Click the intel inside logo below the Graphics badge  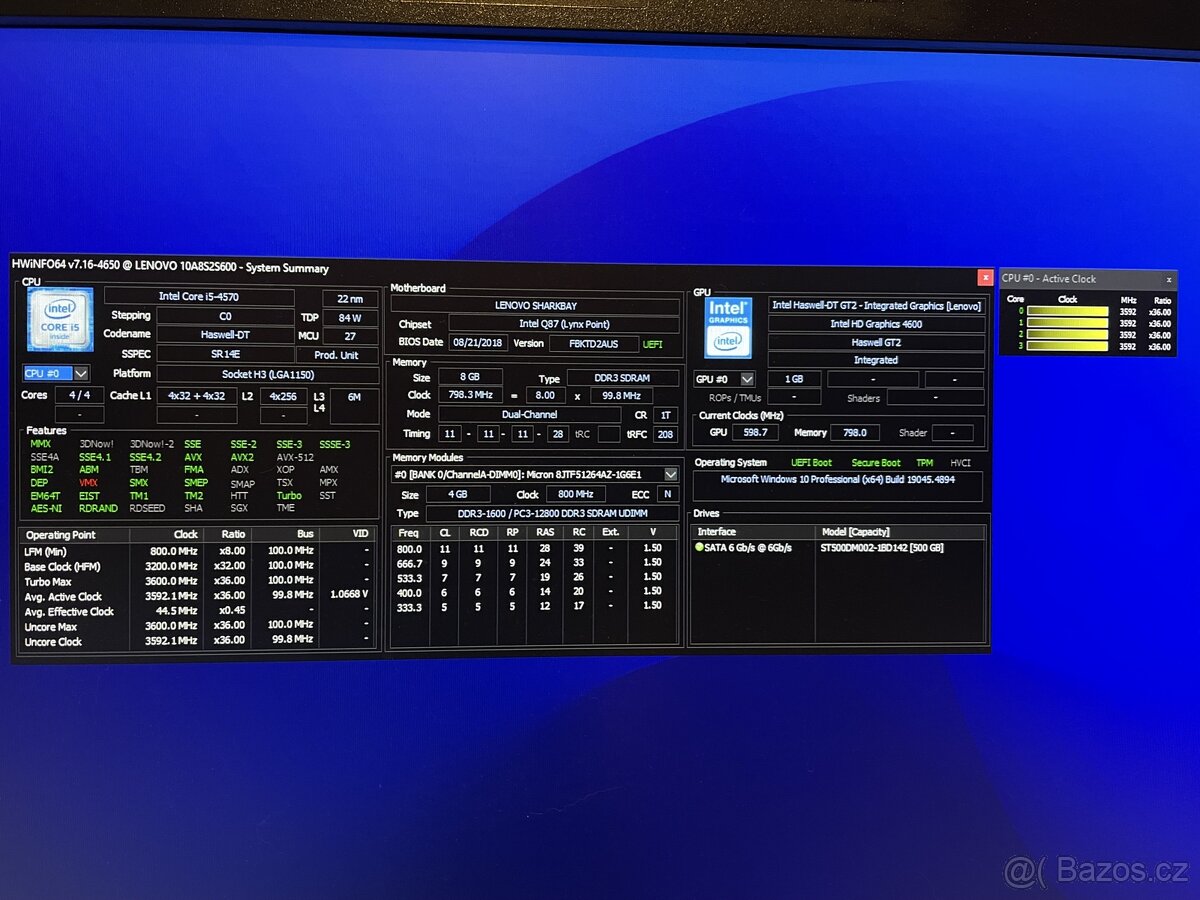[x=727, y=341]
